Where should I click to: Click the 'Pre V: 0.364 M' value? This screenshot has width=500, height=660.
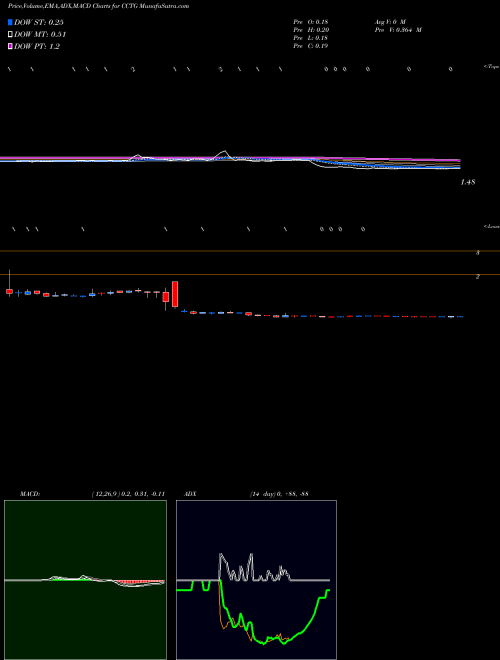pyautogui.click(x=398, y=30)
